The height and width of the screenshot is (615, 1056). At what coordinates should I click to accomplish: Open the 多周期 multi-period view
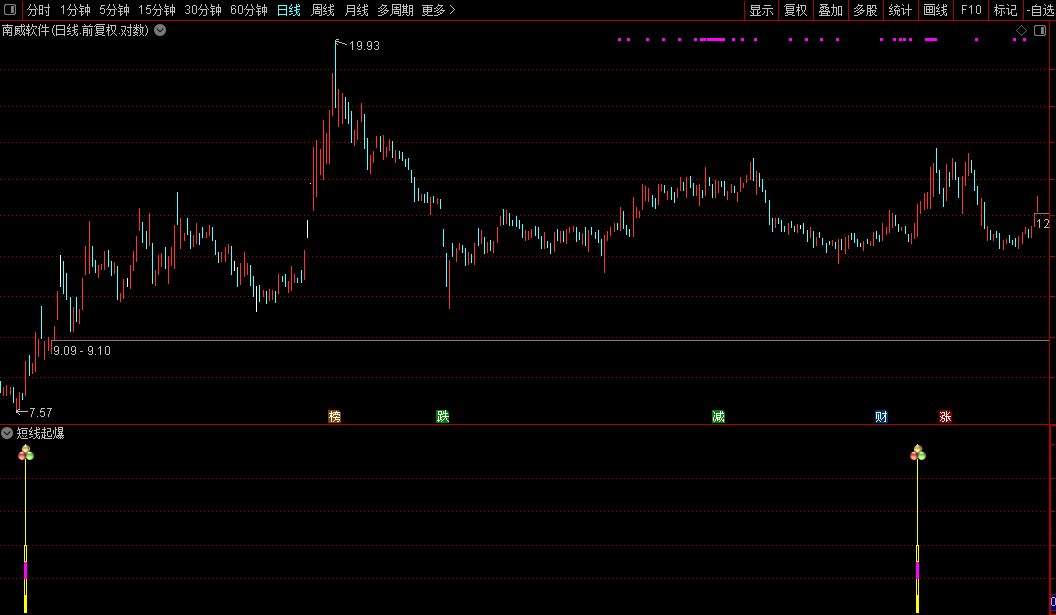click(x=395, y=10)
